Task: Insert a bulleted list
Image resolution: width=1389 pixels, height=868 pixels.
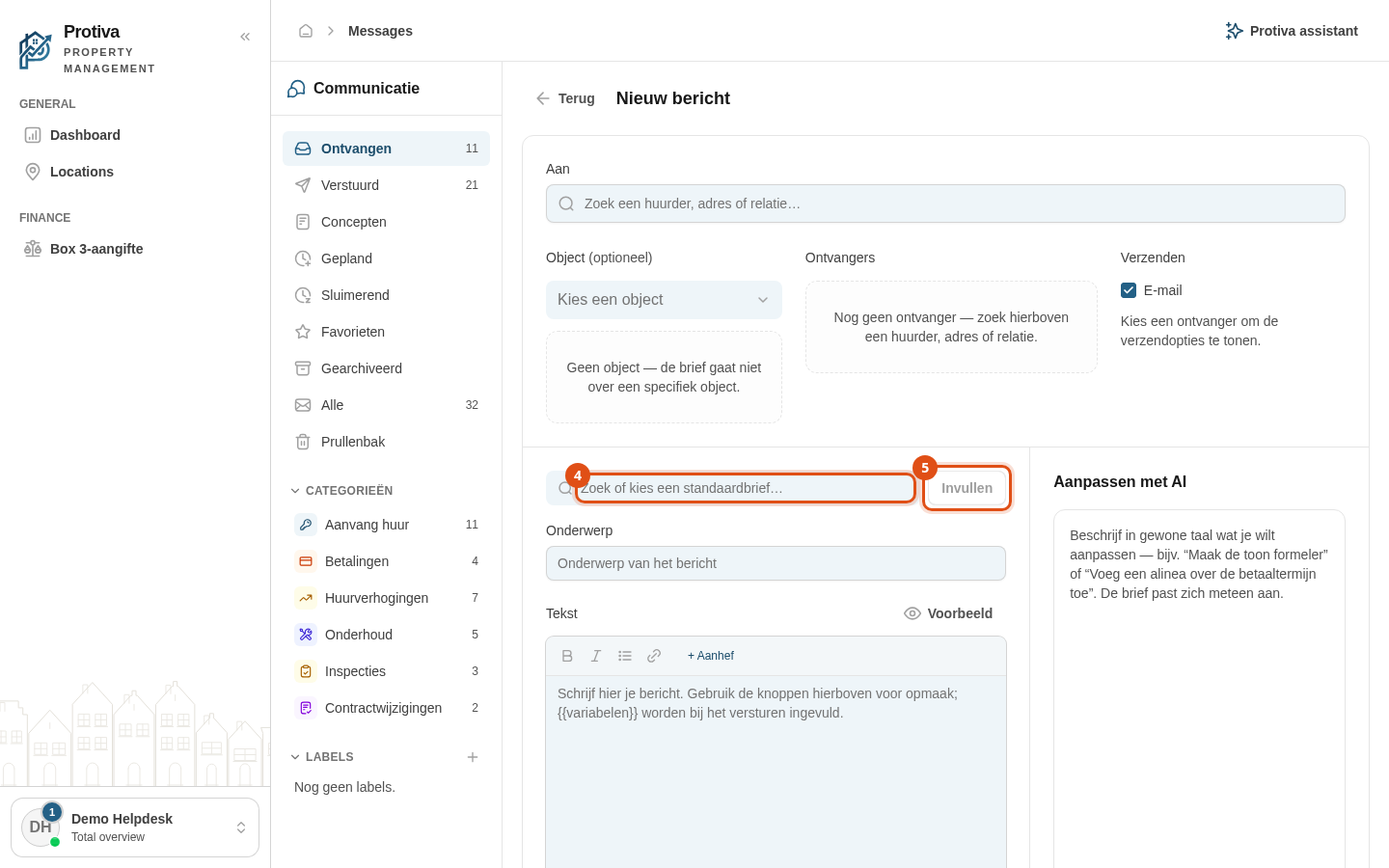Action: pyautogui.click(x=625, y=656)
